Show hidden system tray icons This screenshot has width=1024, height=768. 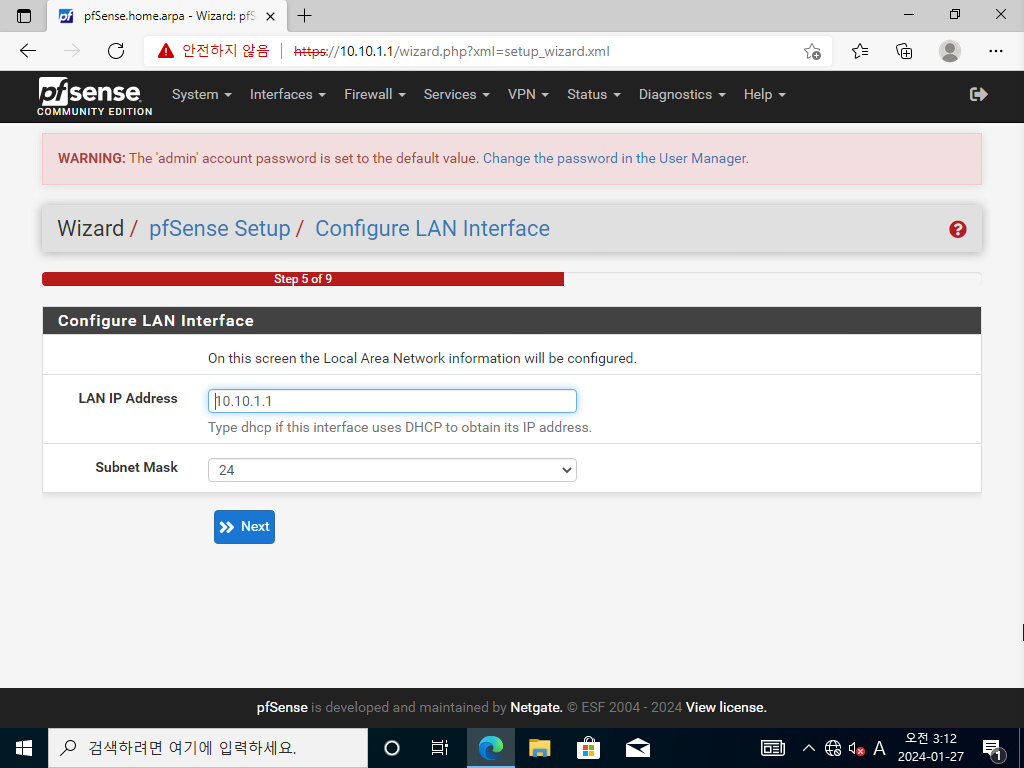[808, 748]
